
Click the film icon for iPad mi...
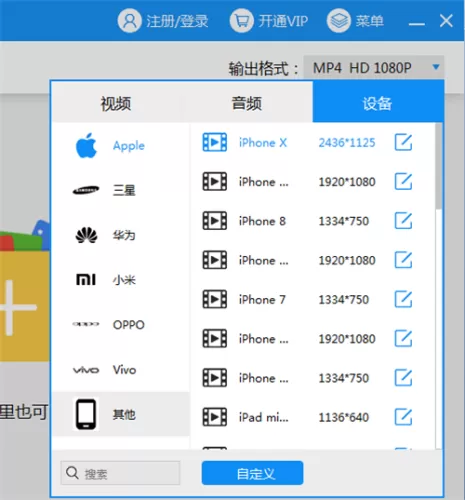pyautogui.click(x=215, y=417)
